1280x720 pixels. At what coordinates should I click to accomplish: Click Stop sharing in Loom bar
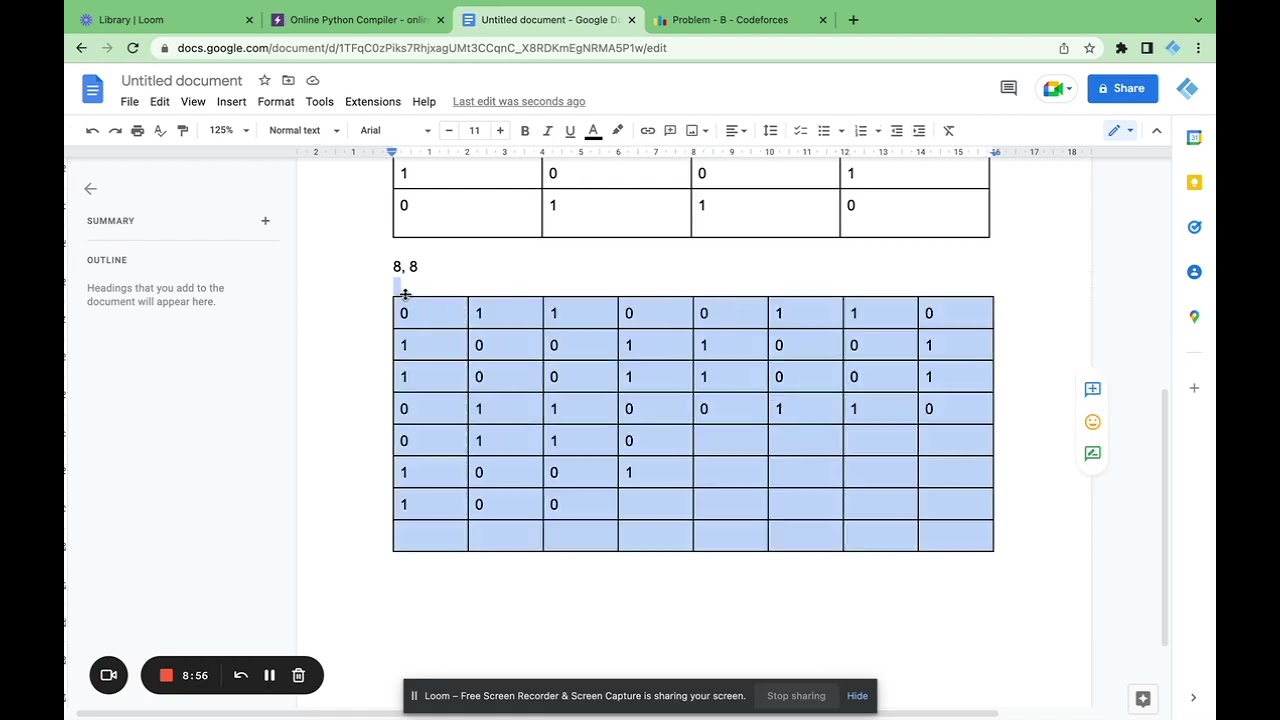(x=796, y=696)
